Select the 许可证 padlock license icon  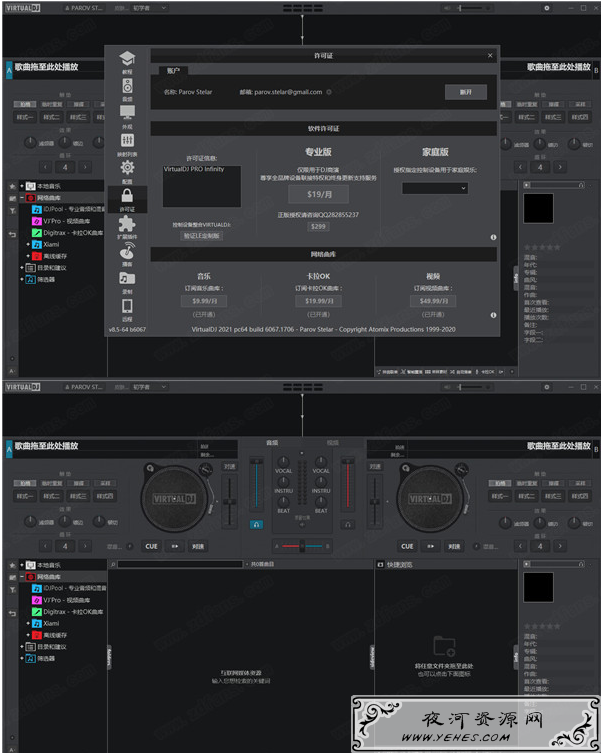[x=127, y=195]
